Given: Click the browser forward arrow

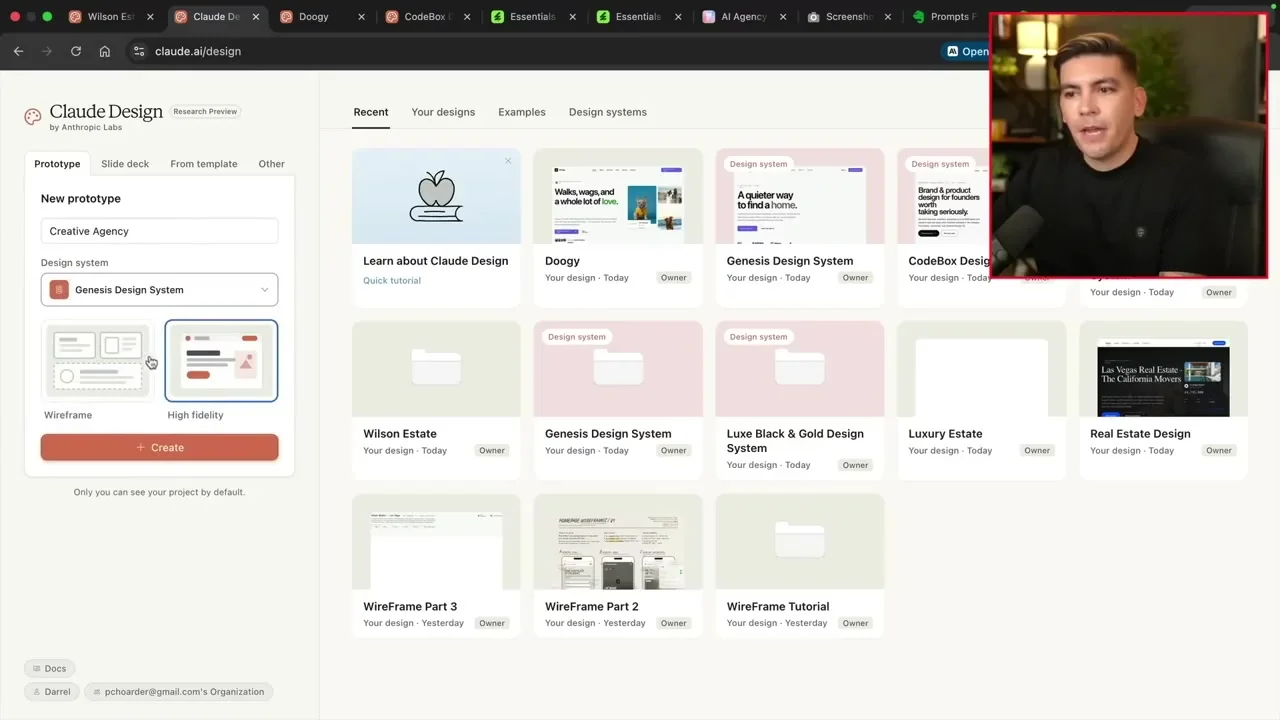Looking at the screenshot, I should pyautogui.click(x=46, y=51).
